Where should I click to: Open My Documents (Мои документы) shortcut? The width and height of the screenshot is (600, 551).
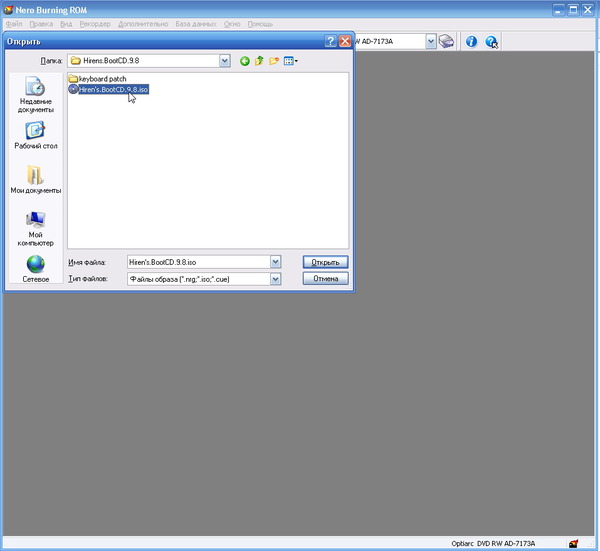pos(36,179)
